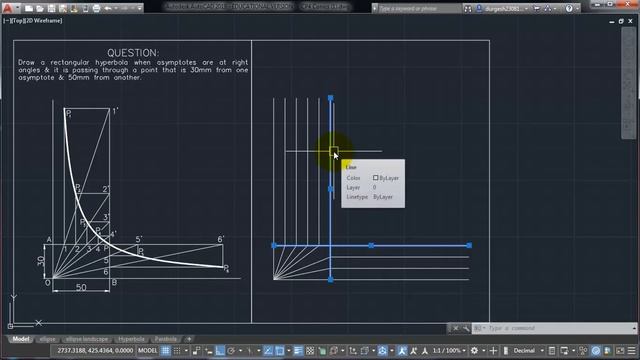Screen dimensions: 640x360
Task: Expand Polar Tracking angle dropdown
Action: coord(240,351)
